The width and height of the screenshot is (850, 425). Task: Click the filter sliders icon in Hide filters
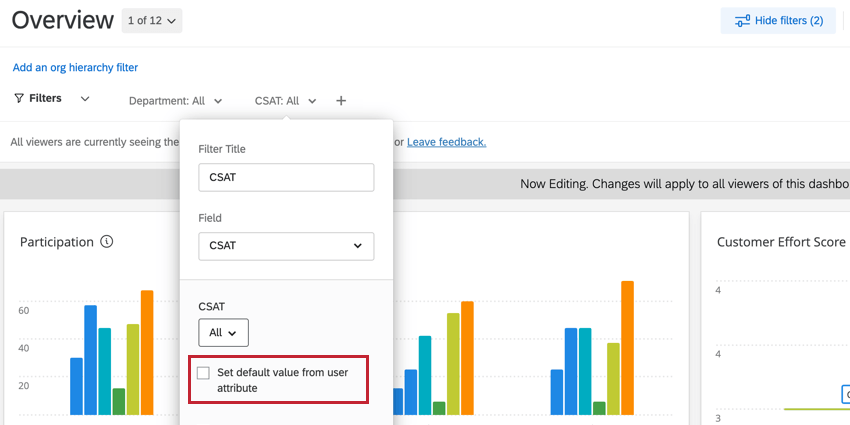(742, 21)
